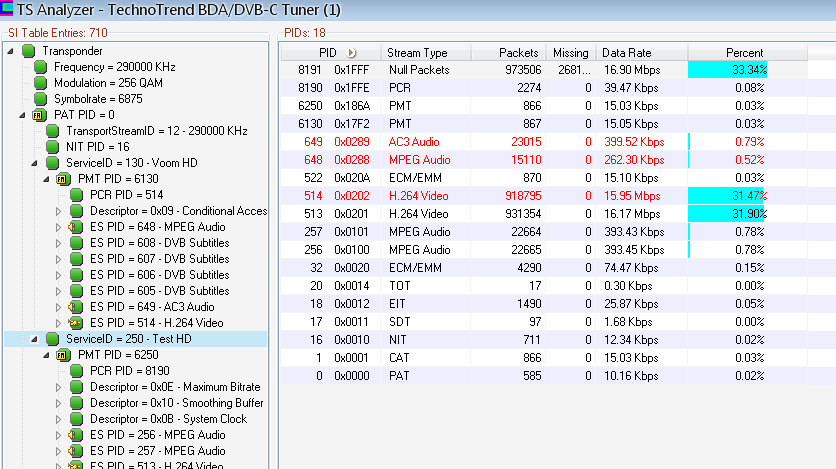836x469 pixels.
Task: Expand the Conditional Access descriptor 0x09
Action: (x=58, y=211)
